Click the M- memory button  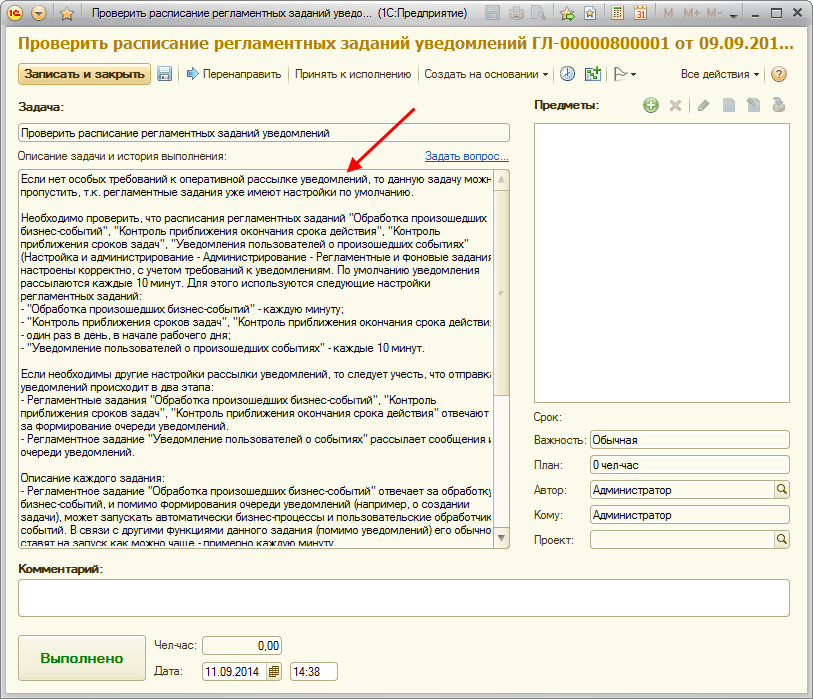pos(714,13)
